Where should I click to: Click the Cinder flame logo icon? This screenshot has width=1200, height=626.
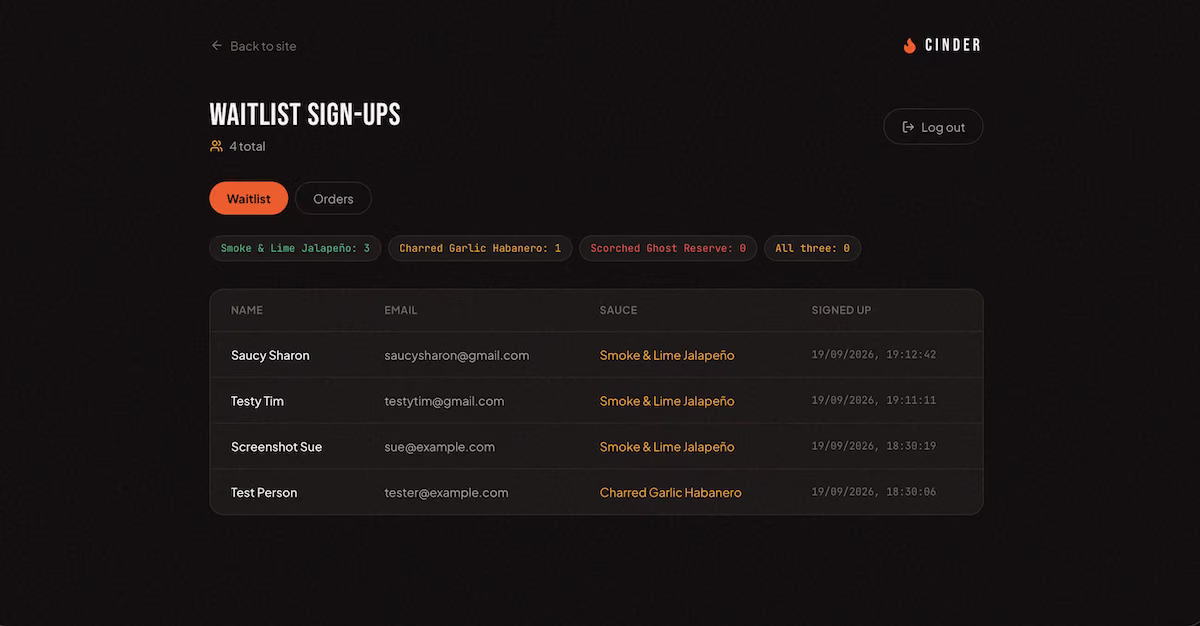pyautogui.click(x=909, y=45)
